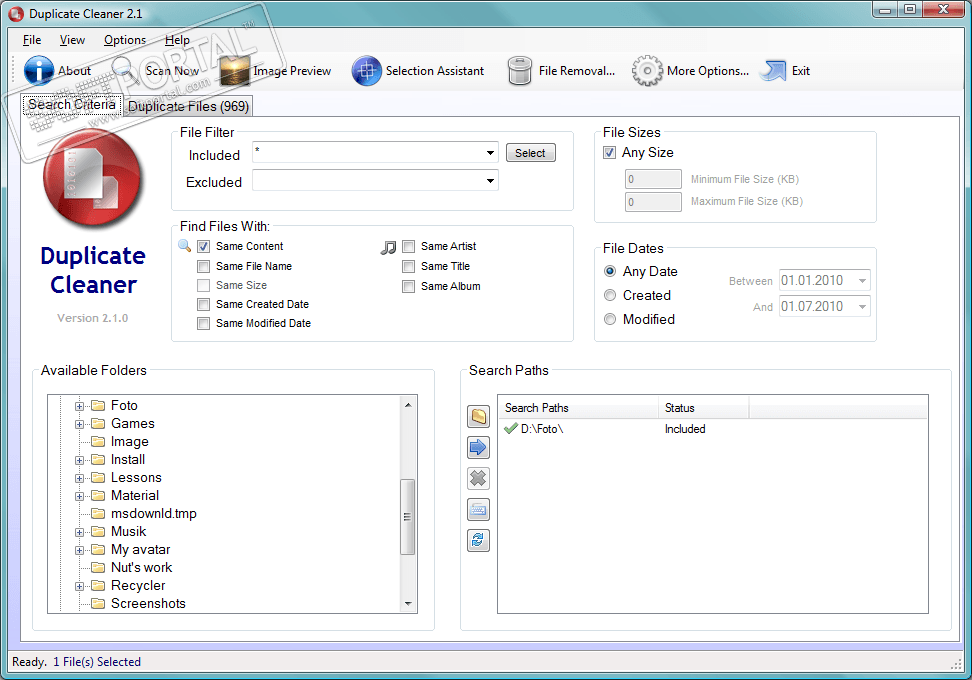The height and width of the screenshot is (680, 972).
Task: Click the folder list scroll down arrow
Action: pyautogui.click(x=407, y=603)
